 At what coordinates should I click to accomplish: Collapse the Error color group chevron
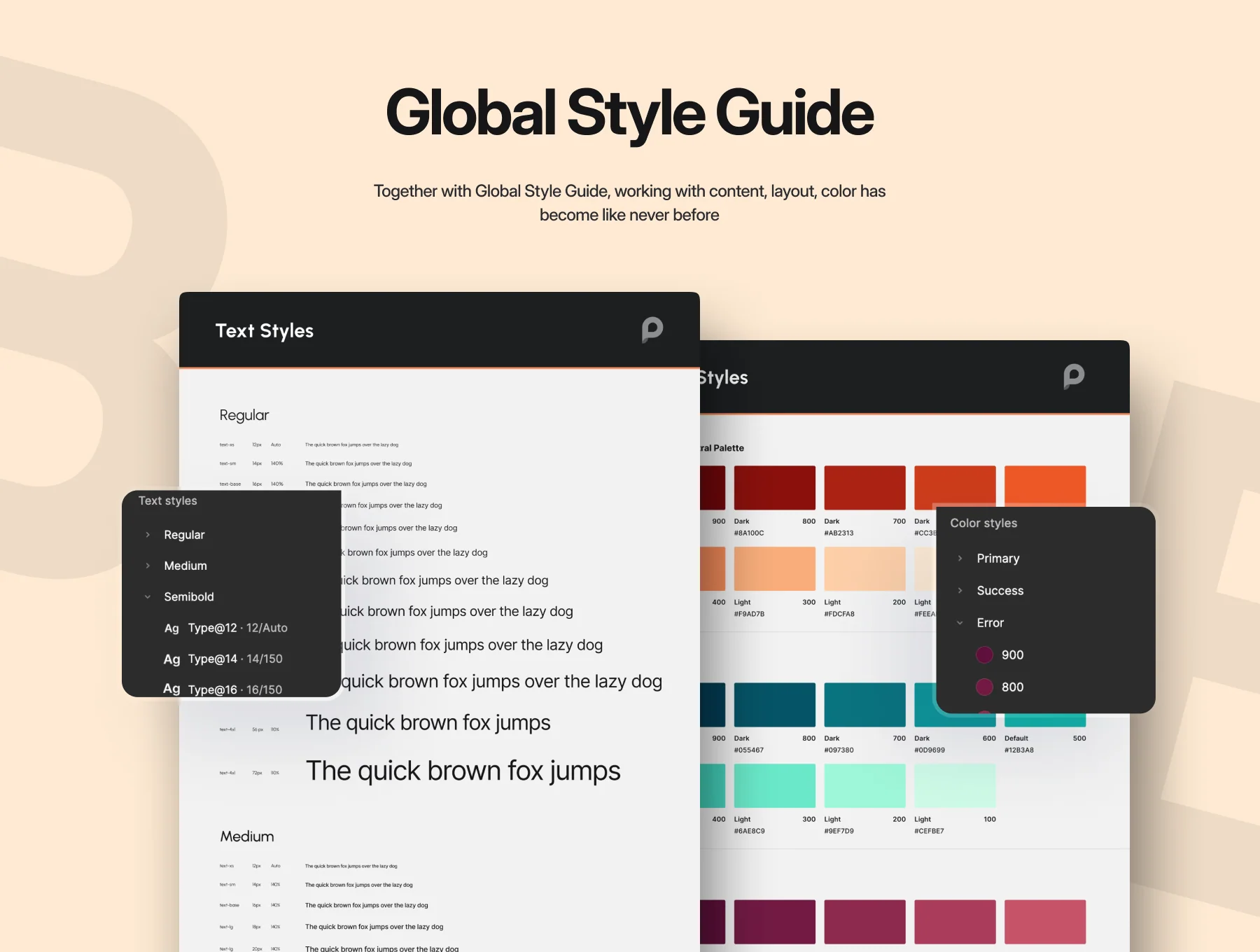click(x=960, y=623)
